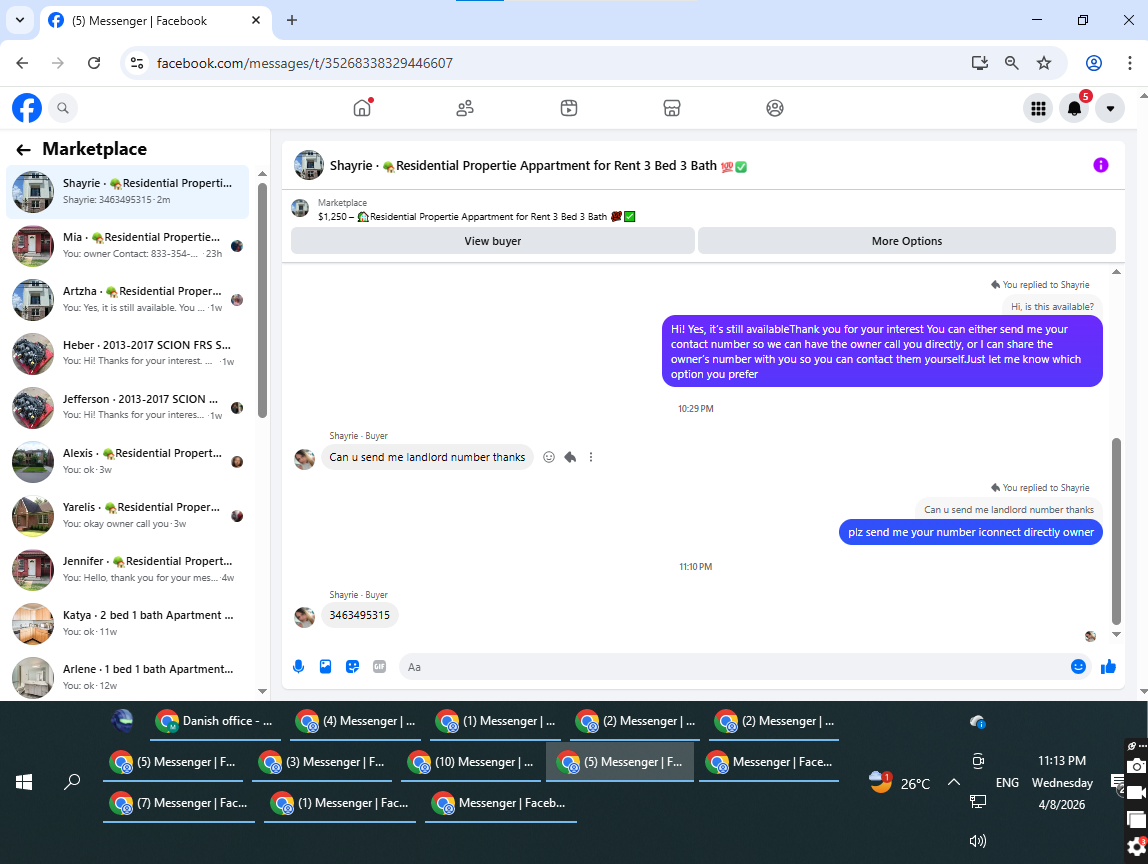1148x864 pixels.
Task: Switch to (10) Messenger taskbar window
Action: [472, 762]
